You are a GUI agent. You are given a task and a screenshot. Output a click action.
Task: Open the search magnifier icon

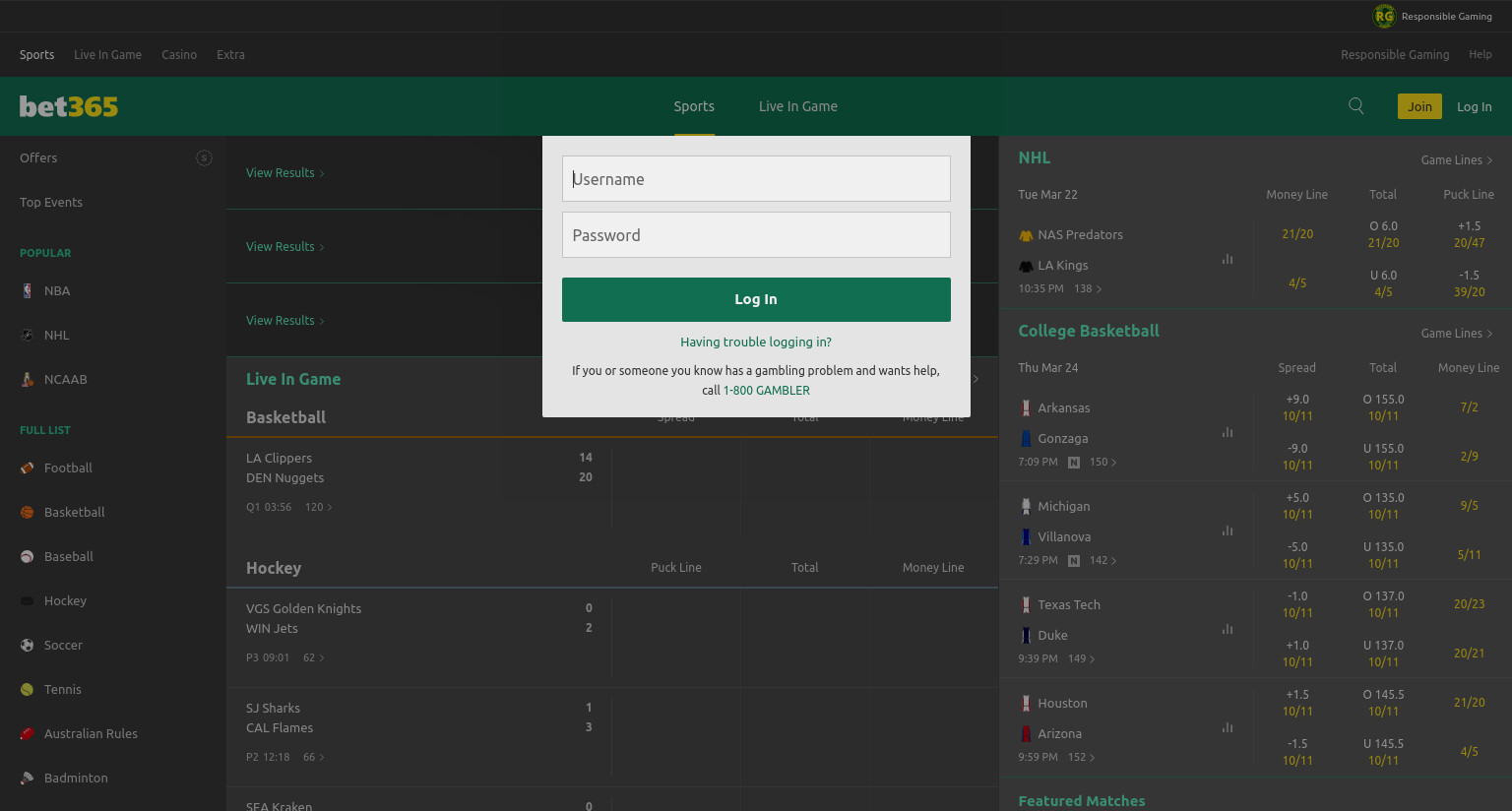tap(1355, 106)
